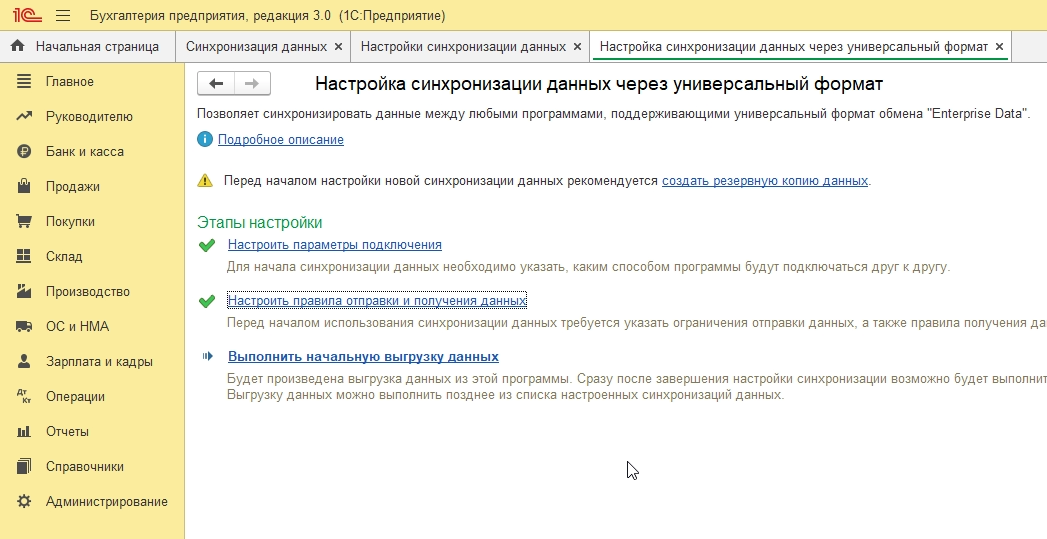Viewport: 1047px width, 539px height.
Task: Click the 1C logo icon
Action: click(26, 16)
